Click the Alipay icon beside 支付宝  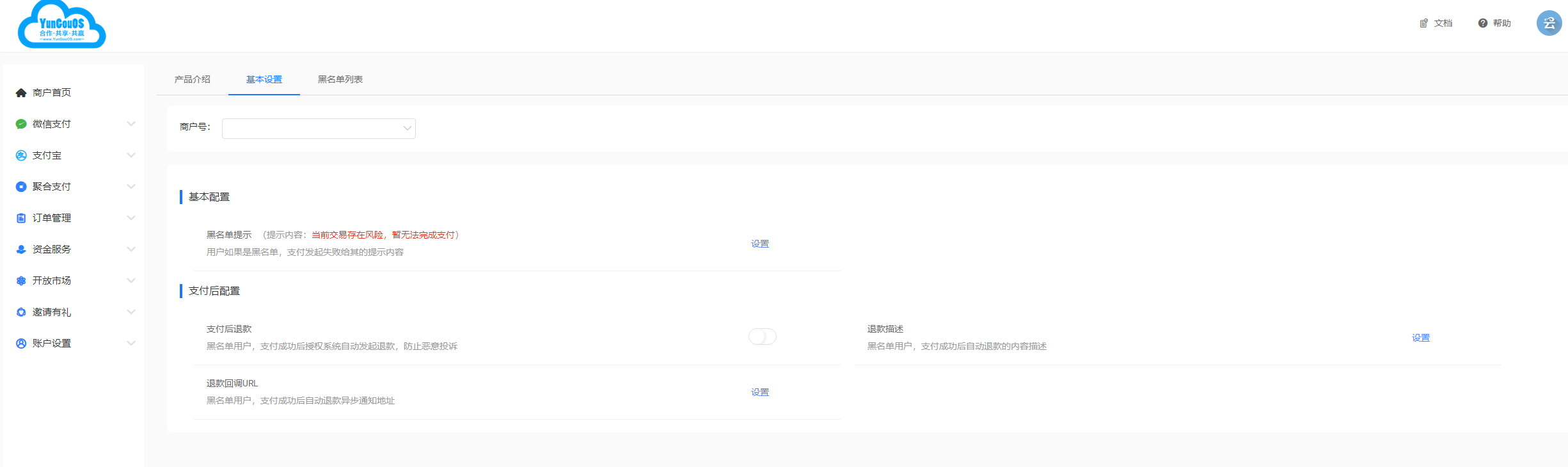pos(21,155)
